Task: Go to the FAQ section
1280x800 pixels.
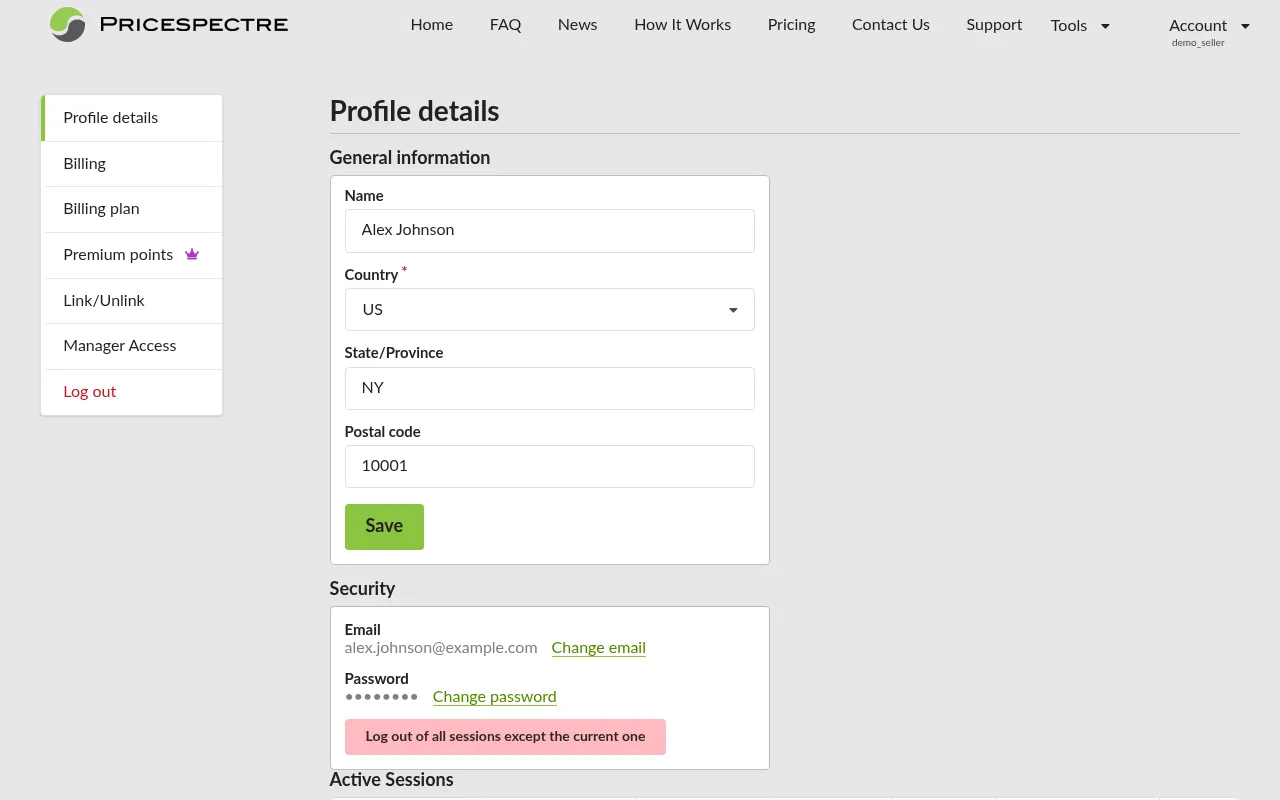Action: (505, 25)
